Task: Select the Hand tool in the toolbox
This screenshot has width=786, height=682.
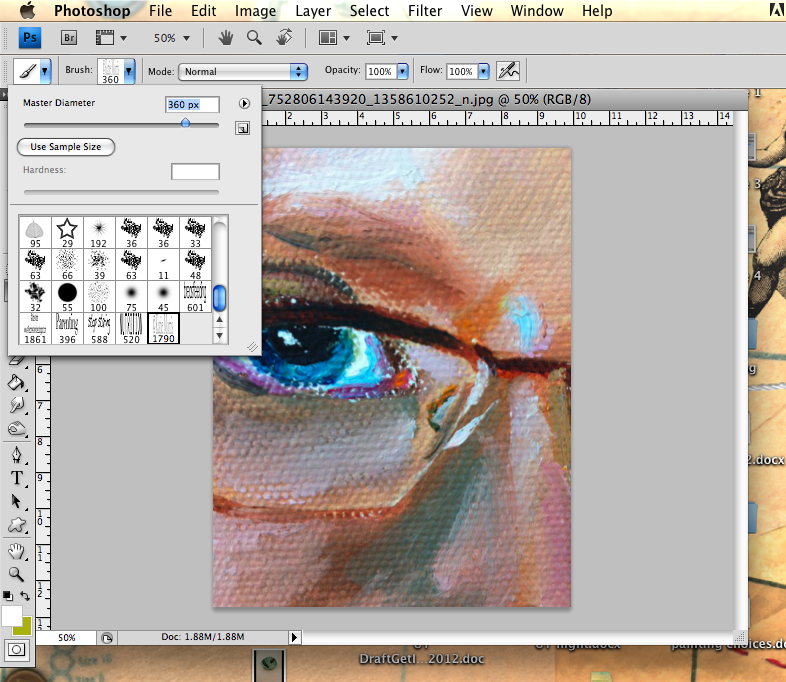Action: (17, 552)
